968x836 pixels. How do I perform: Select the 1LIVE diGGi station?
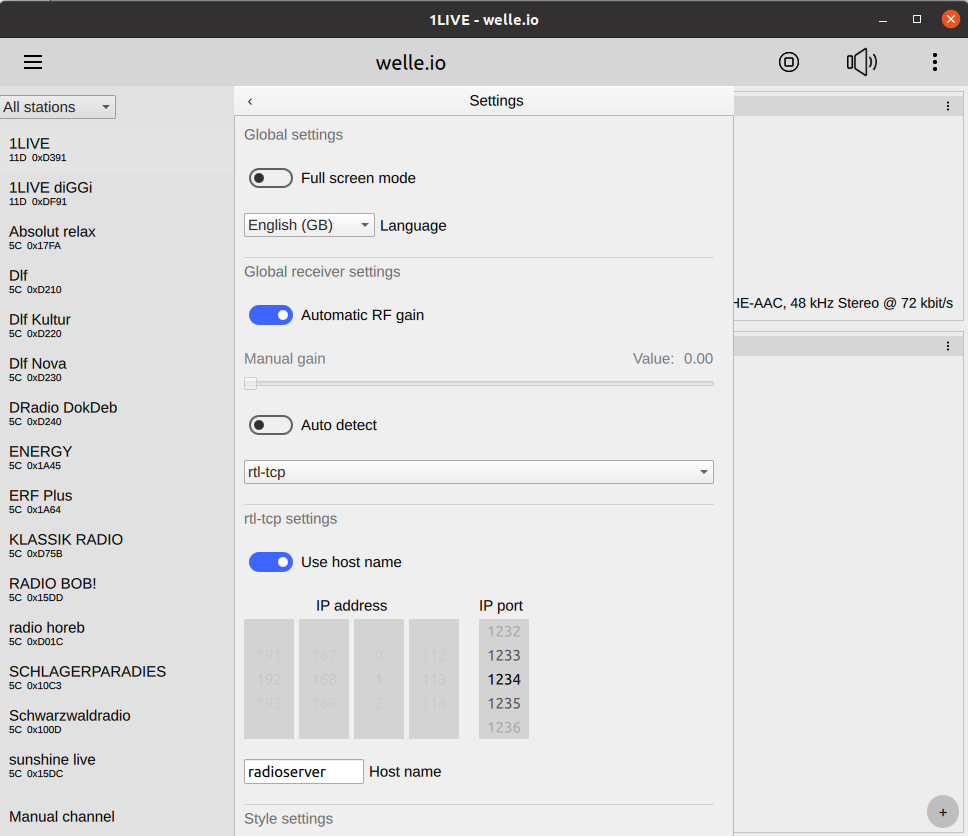click(x=117, y=194)
